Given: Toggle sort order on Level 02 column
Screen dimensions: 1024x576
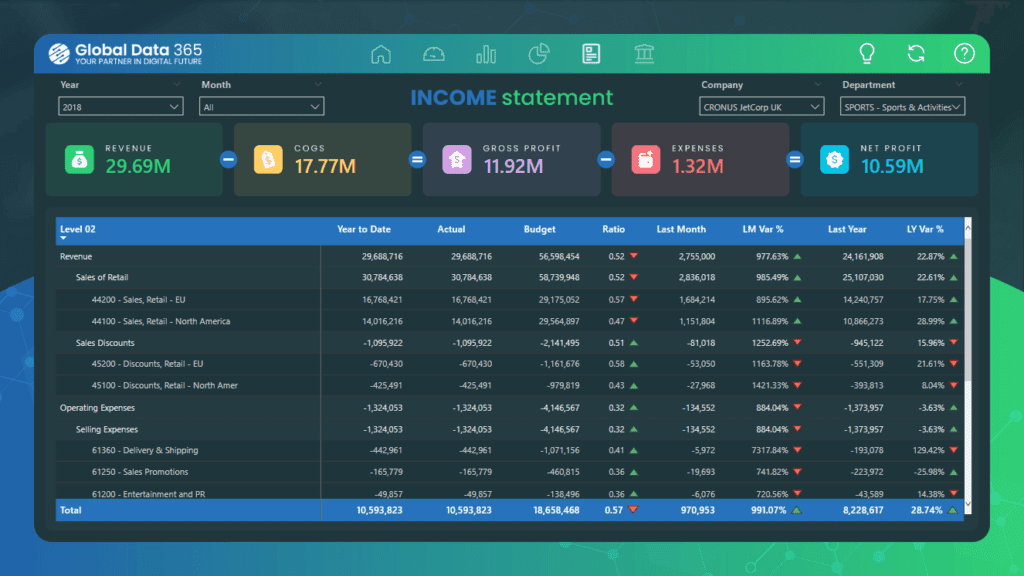Looking at the screenshot, I should pyautogui.click(x=78, y=229).
